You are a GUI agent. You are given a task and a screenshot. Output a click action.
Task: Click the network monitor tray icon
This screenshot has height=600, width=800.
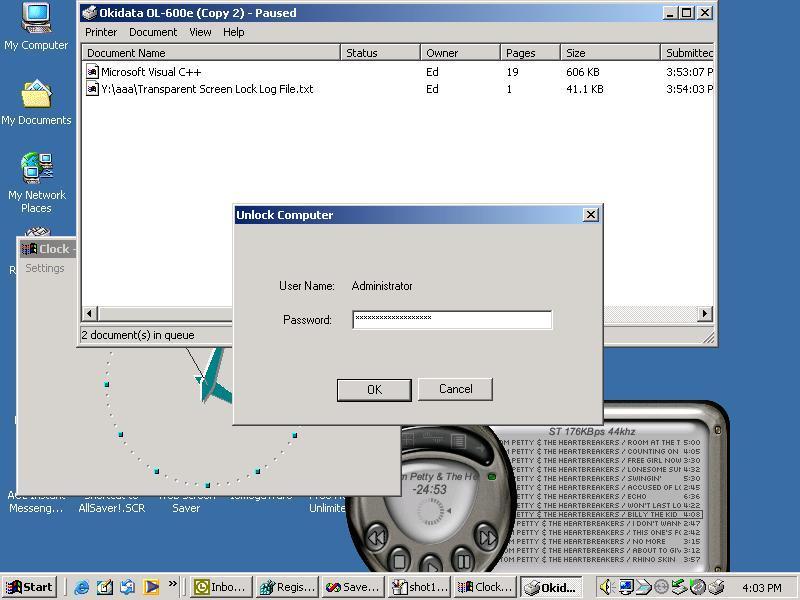point(626,587)
